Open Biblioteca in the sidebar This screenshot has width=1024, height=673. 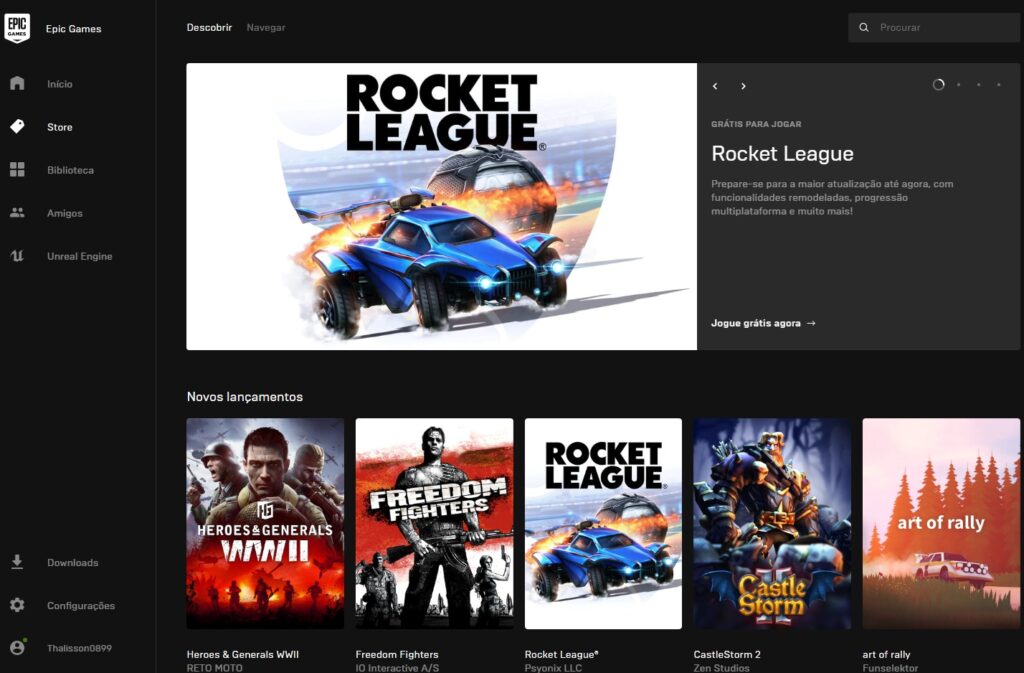(x=71, y=170)
